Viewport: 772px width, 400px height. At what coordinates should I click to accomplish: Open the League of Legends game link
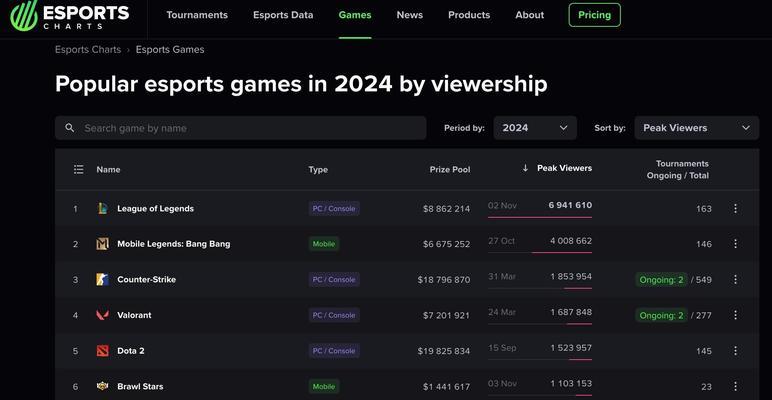pyautogui.click(x=156, y=208)
